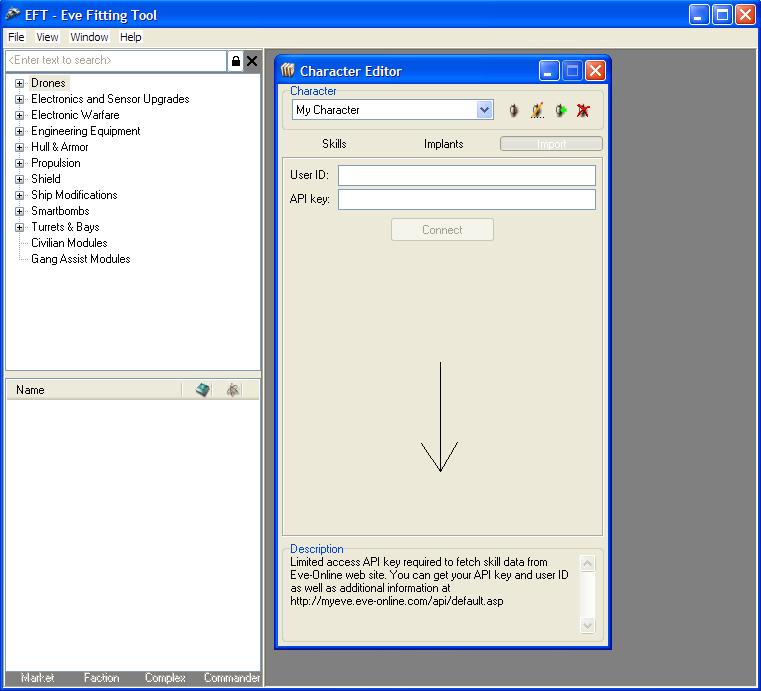Expand the Drones tree node
Screen dimensions: 761x691
[19, 83]
